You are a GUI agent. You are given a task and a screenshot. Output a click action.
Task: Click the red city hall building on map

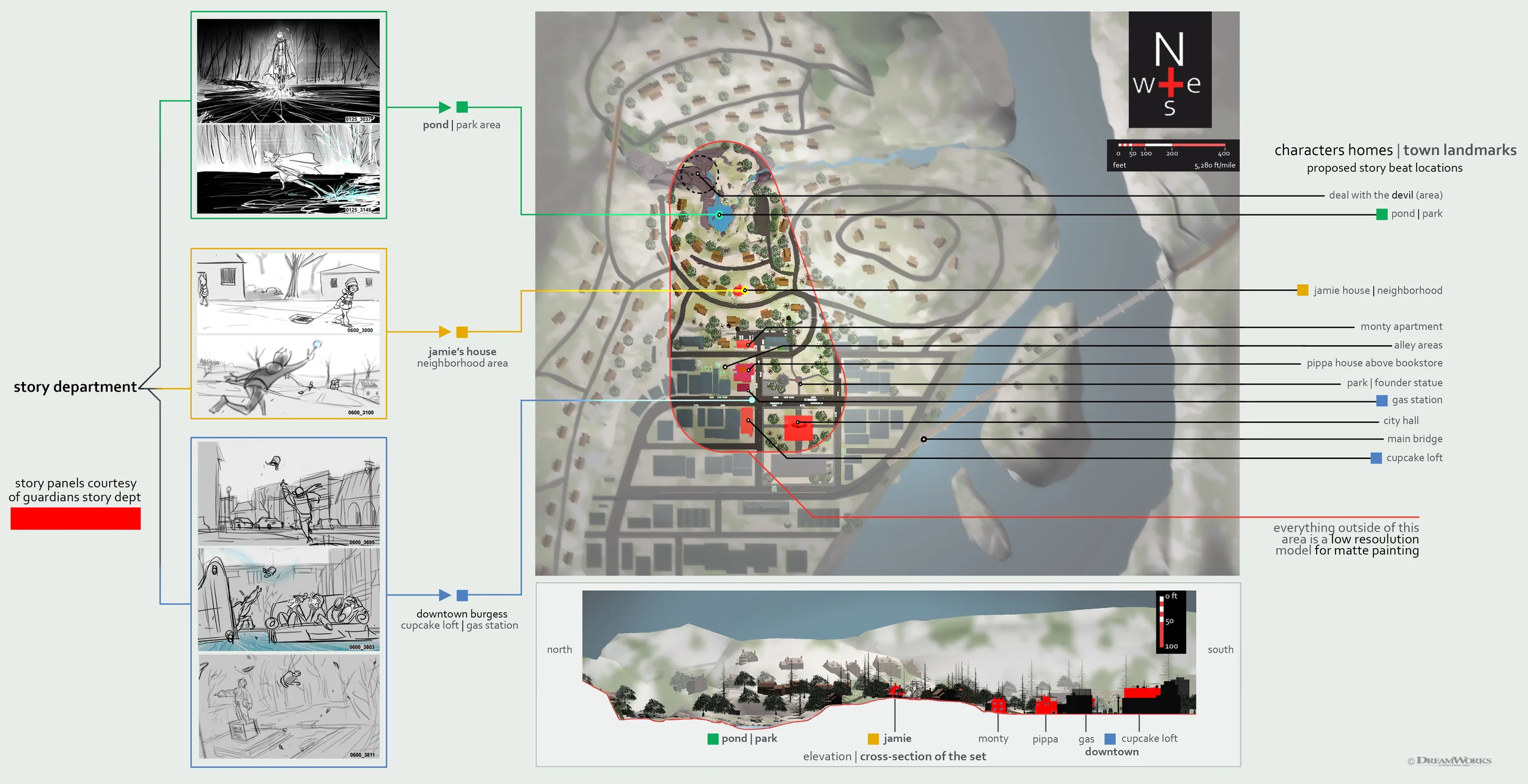click(x=798, y=428)
